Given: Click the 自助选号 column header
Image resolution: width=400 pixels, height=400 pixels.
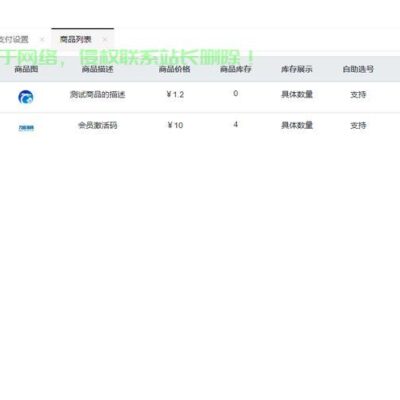Looking at the screenshot, I should tap(358, 69).
